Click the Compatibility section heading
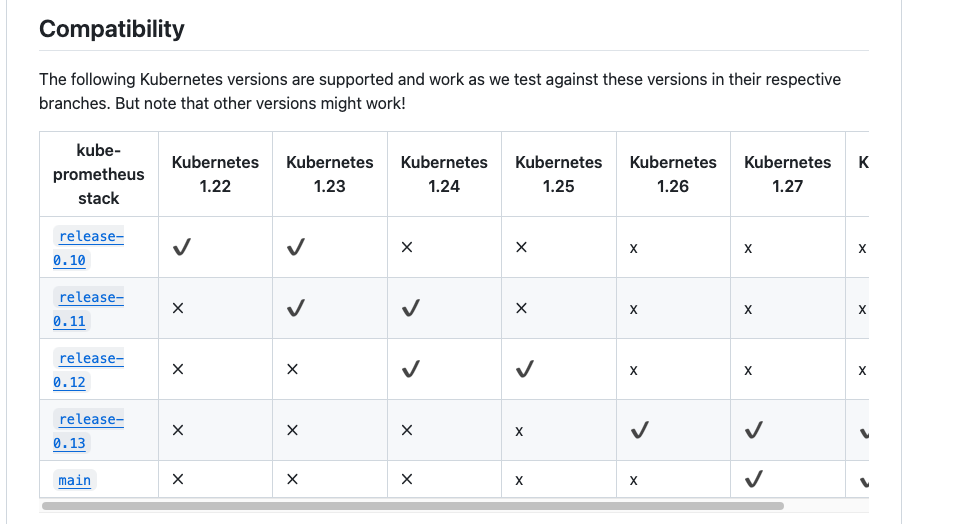The width and height of the screenshot is (964, 524). [x=112, y=29]
